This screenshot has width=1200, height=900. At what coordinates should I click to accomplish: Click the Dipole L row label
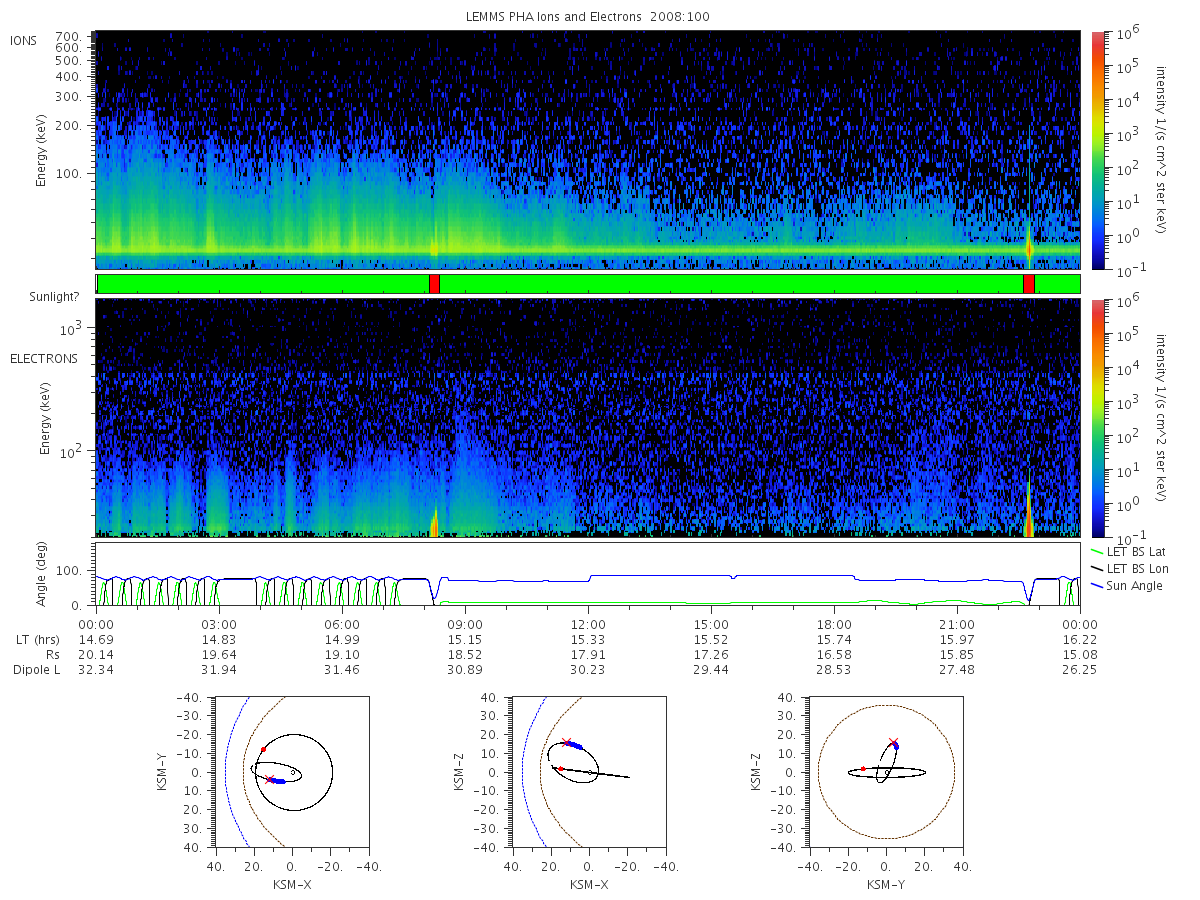tap(36, 669)
